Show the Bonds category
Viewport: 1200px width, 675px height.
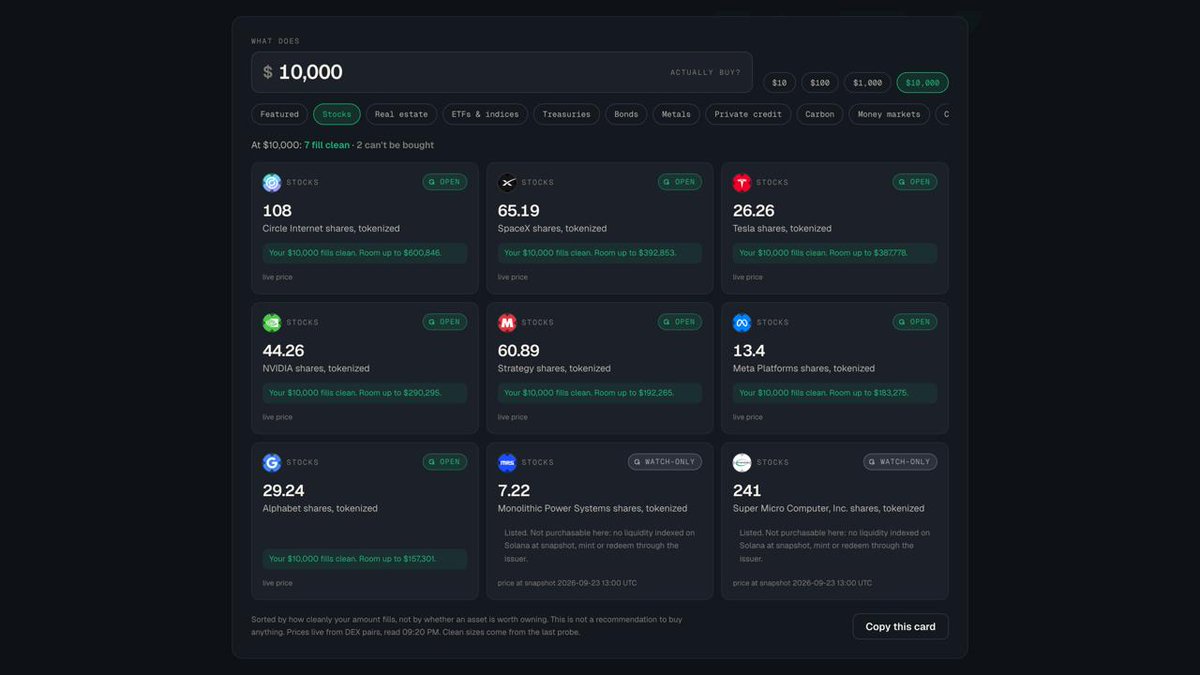click(x=626, y=114)
